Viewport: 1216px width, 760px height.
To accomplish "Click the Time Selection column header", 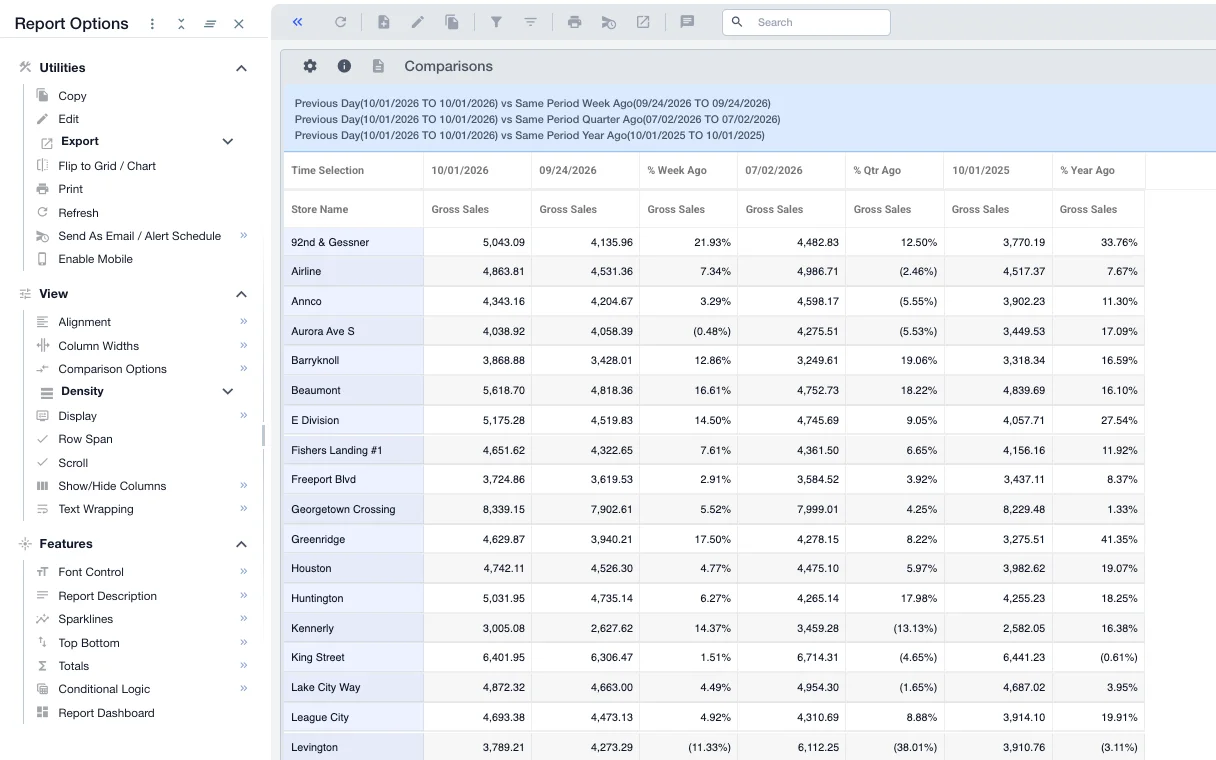I will pyautogui.click(x=353, y=170).
